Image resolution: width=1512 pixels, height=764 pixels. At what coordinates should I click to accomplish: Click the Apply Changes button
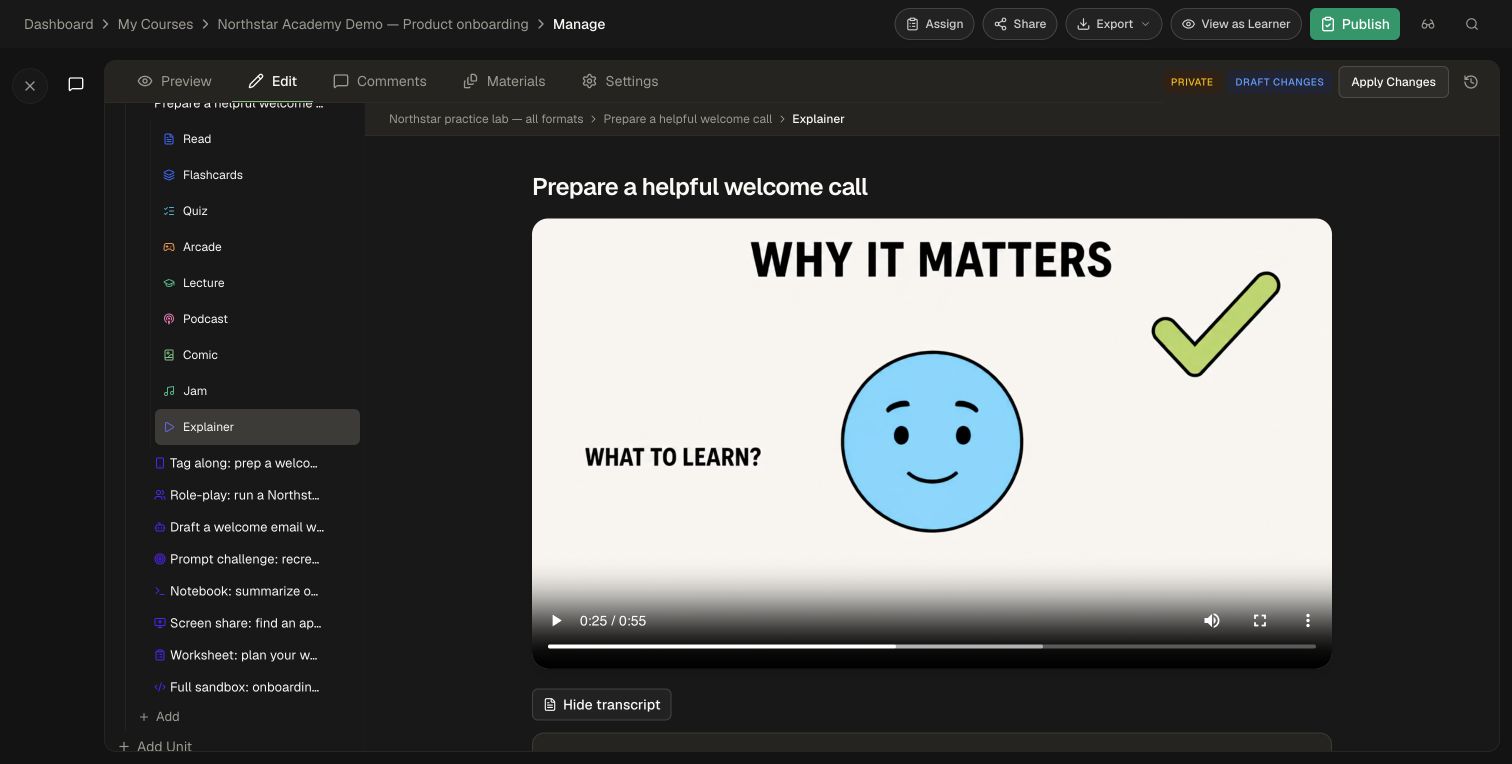click(1393, 82)
